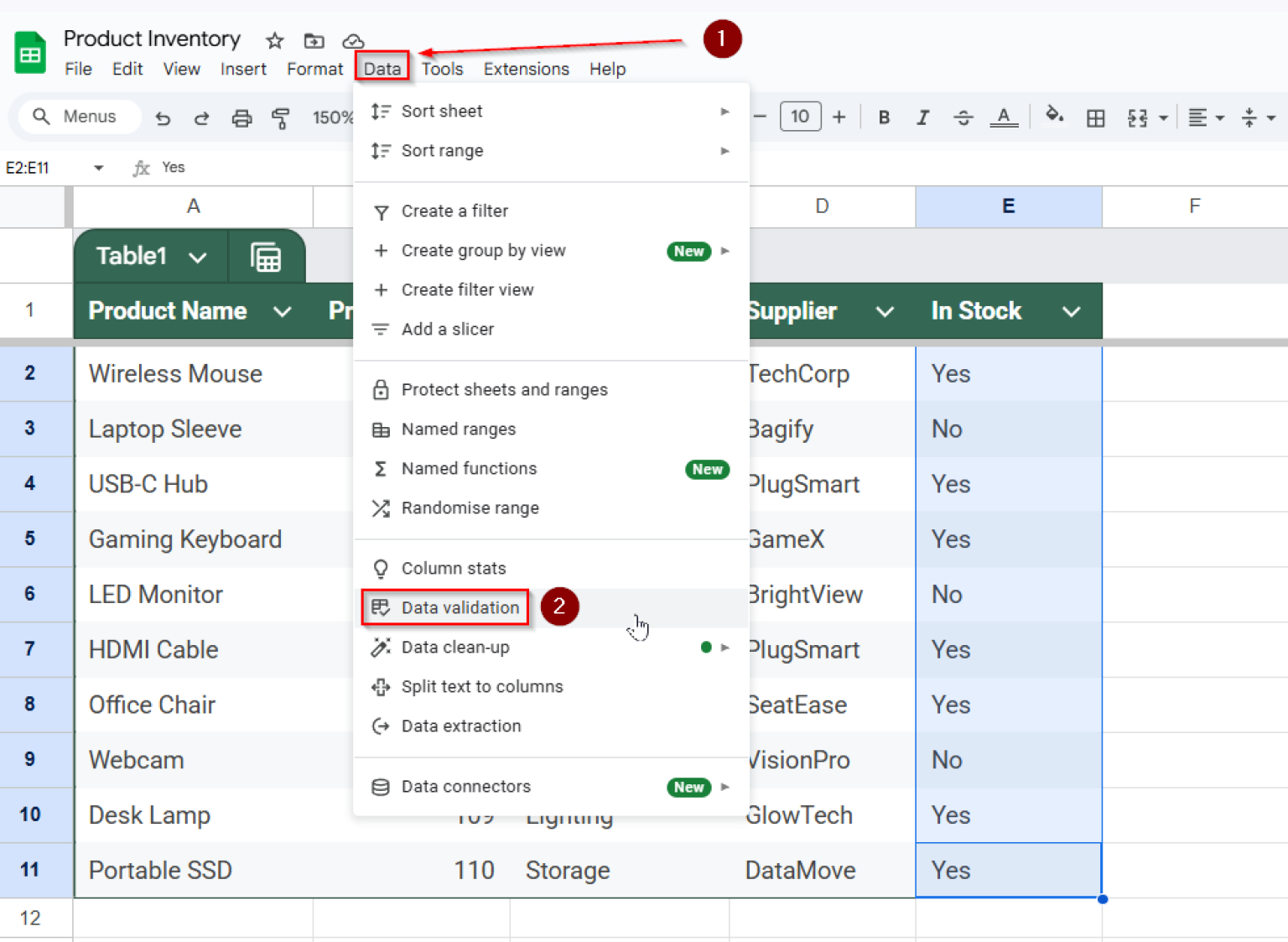The image size is (1288, 942).
Task: Click the merge cells icon
Action: (x=1142, y=117)
